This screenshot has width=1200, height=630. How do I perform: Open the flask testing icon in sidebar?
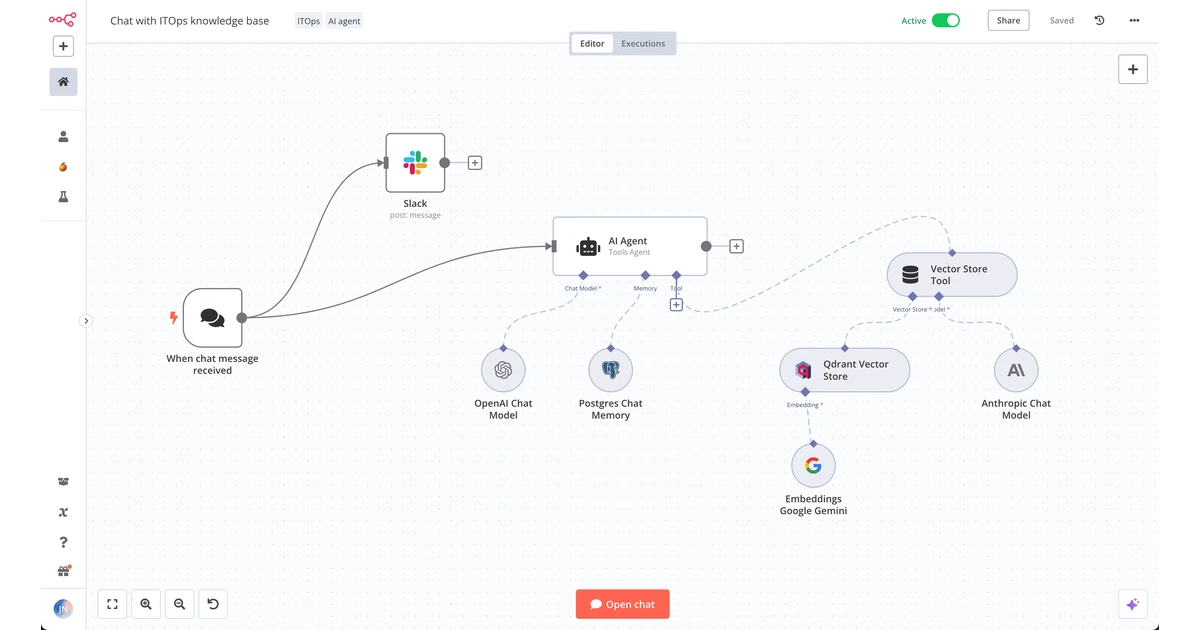click(x=63, y=198)
